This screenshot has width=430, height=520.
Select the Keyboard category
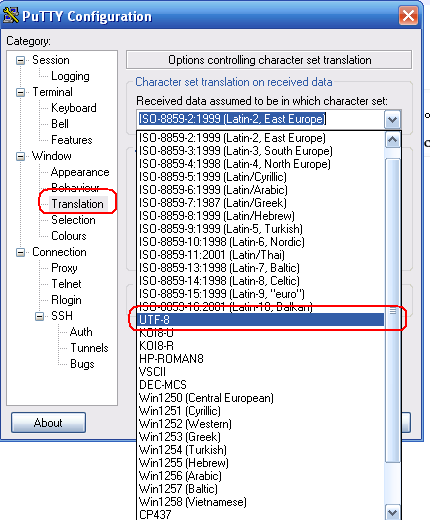(x=74, y=108)
